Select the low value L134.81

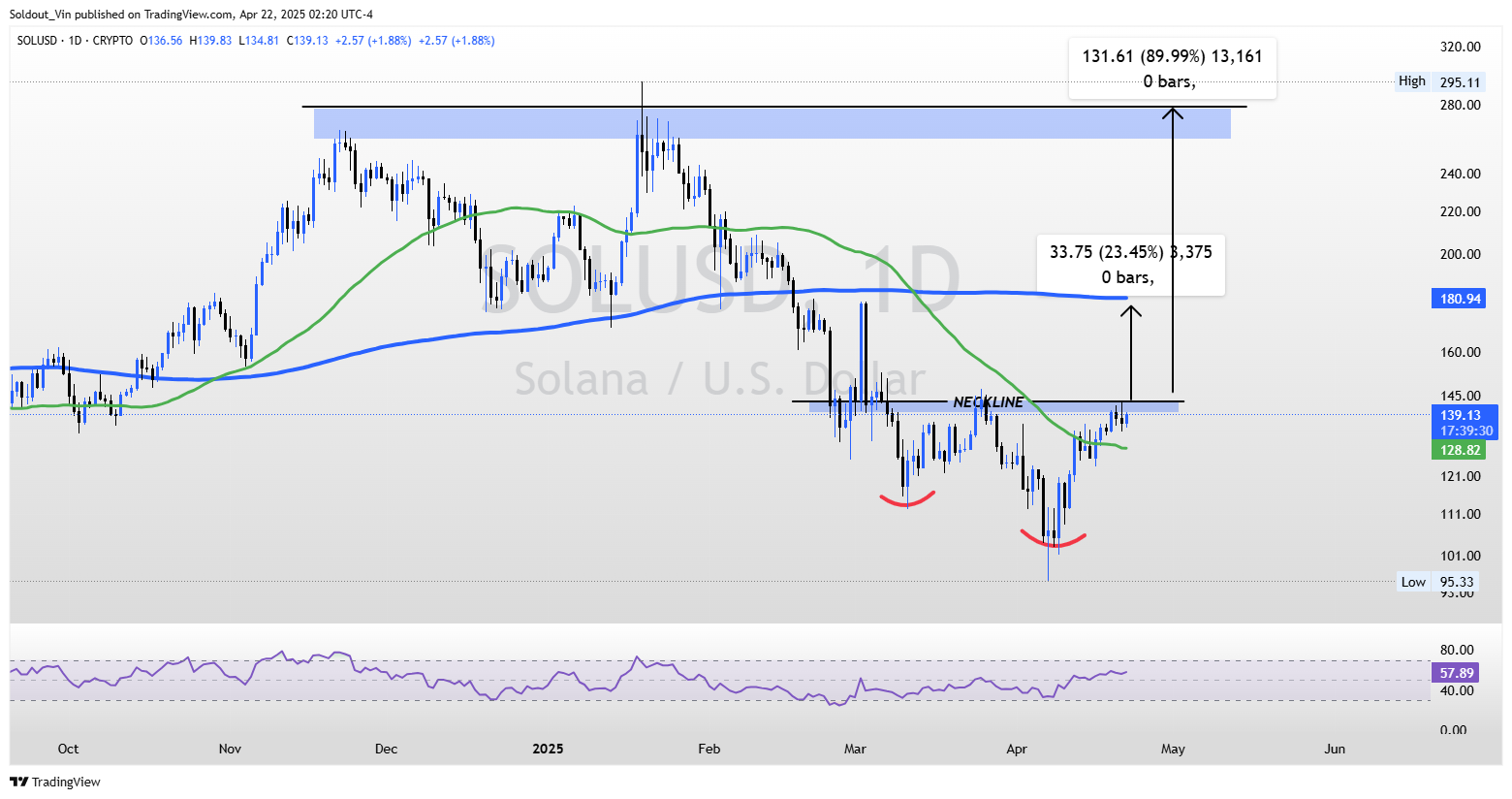tap(259, 41)
